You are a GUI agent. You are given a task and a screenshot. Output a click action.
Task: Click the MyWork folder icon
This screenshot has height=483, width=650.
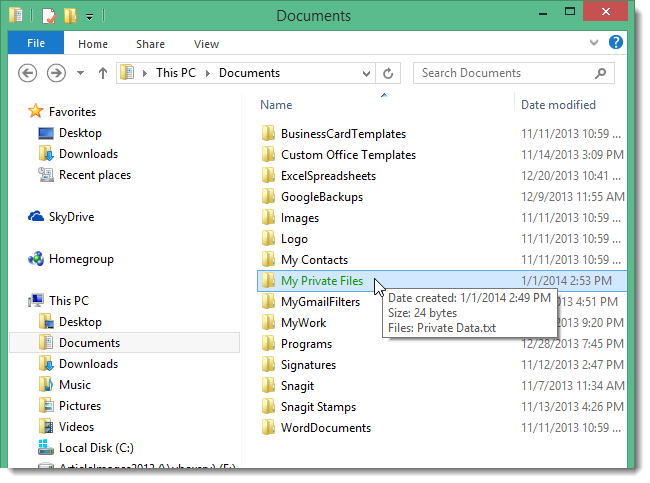268,323
